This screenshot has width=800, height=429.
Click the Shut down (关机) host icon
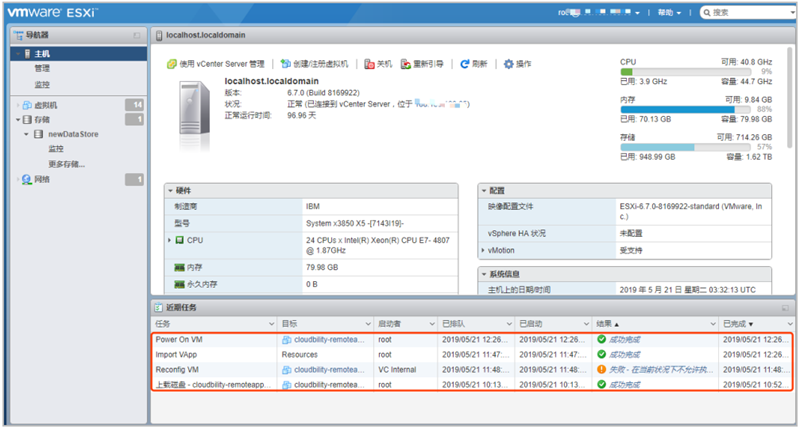(x=369, y=64)
